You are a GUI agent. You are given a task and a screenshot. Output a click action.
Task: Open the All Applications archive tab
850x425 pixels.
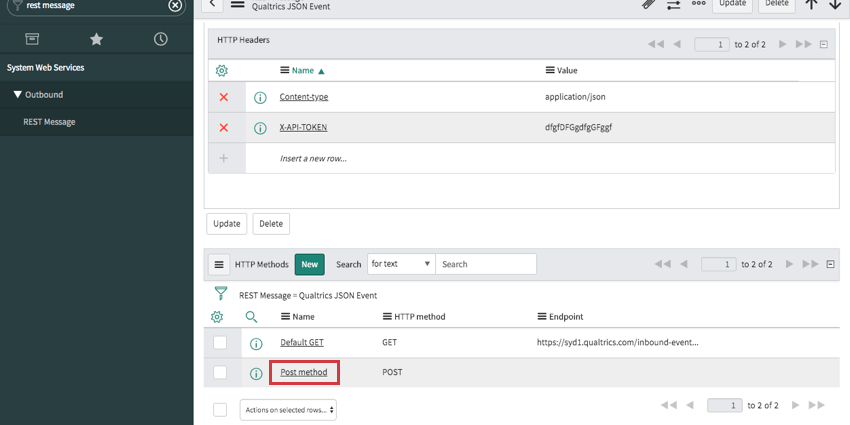pos(32,39)
